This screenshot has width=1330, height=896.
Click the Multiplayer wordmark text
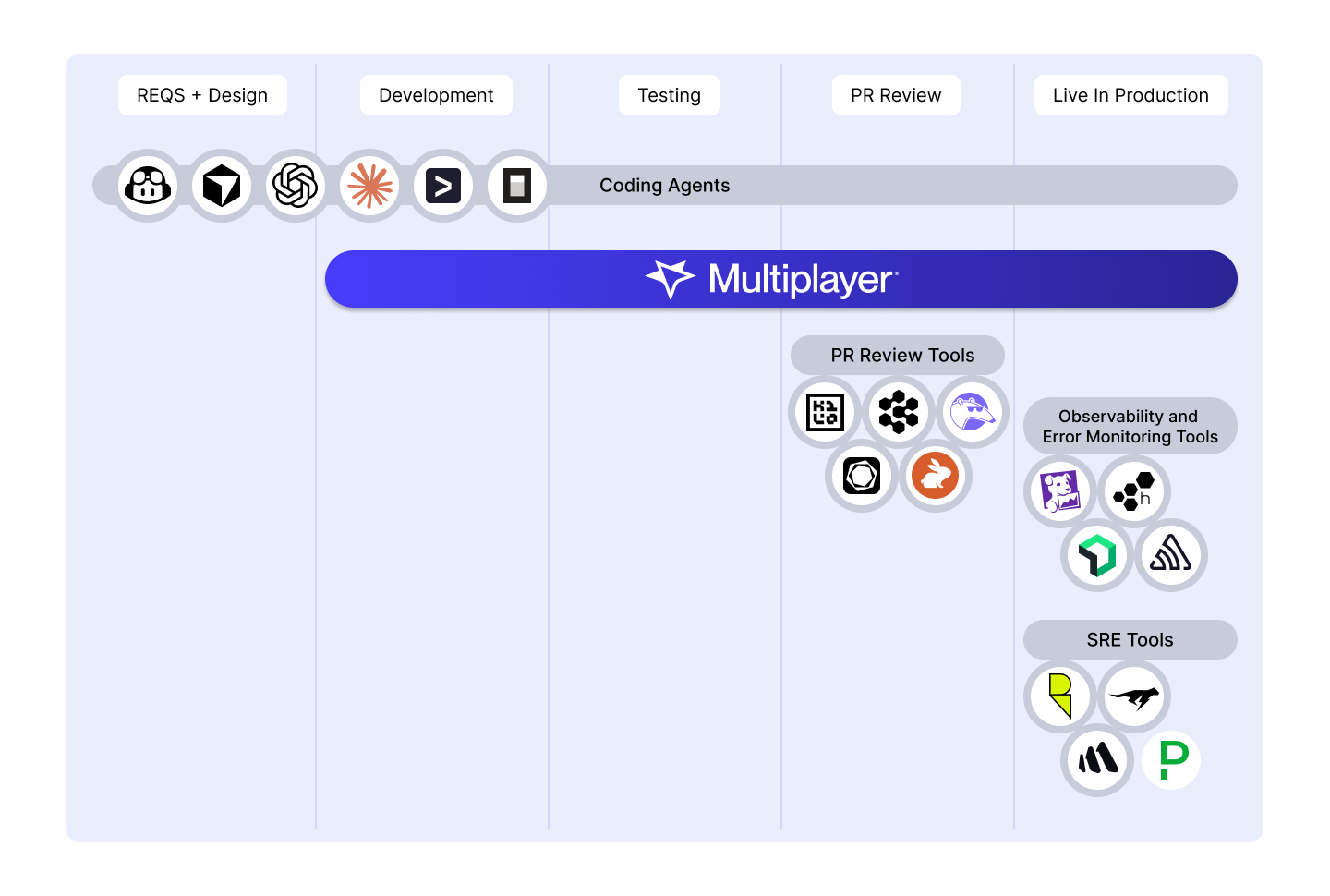[x=802, y=279]
